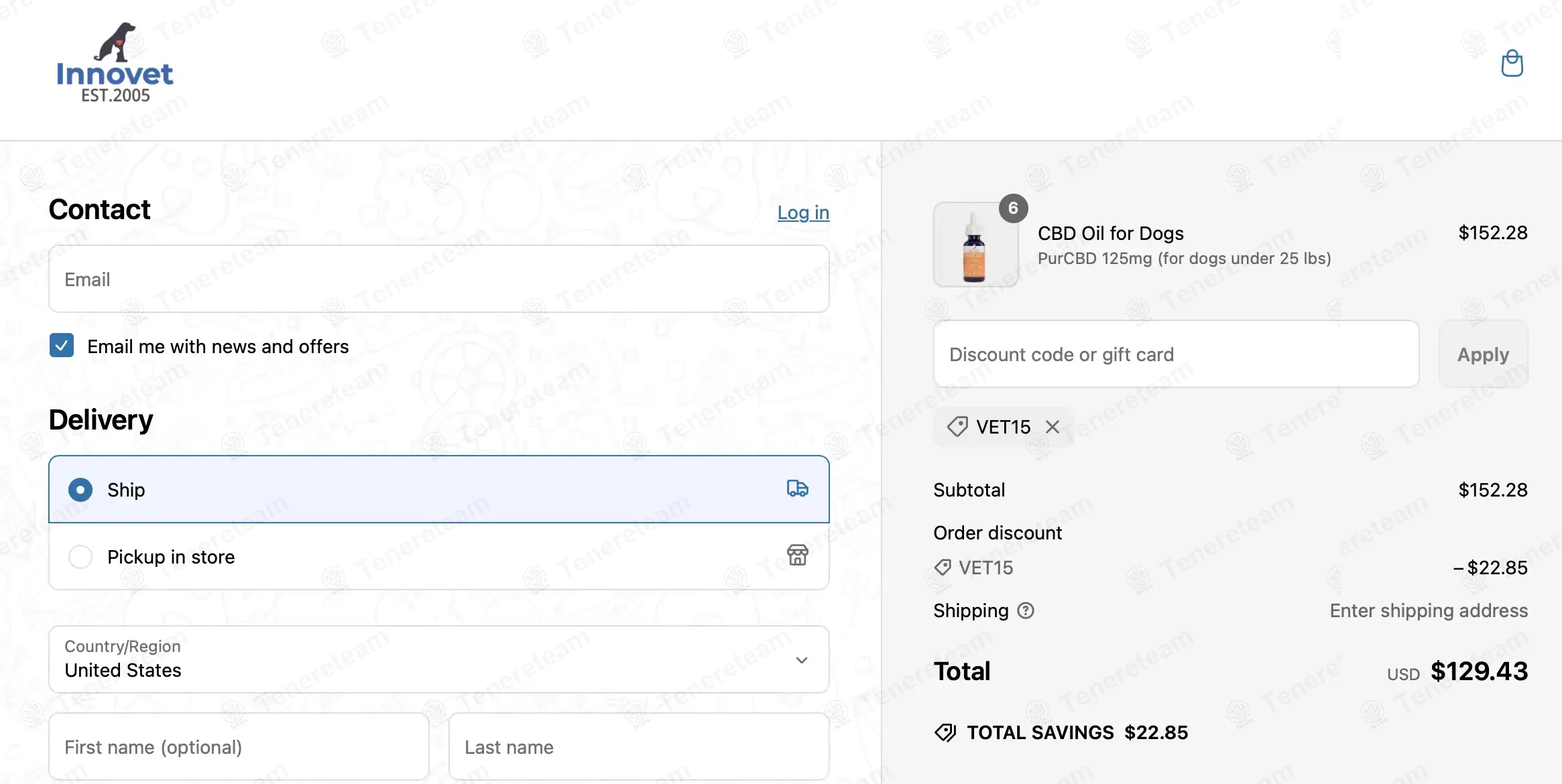Click the Last name field
Viewport: 1562px width, 784px height.
[x=639, y=746]
